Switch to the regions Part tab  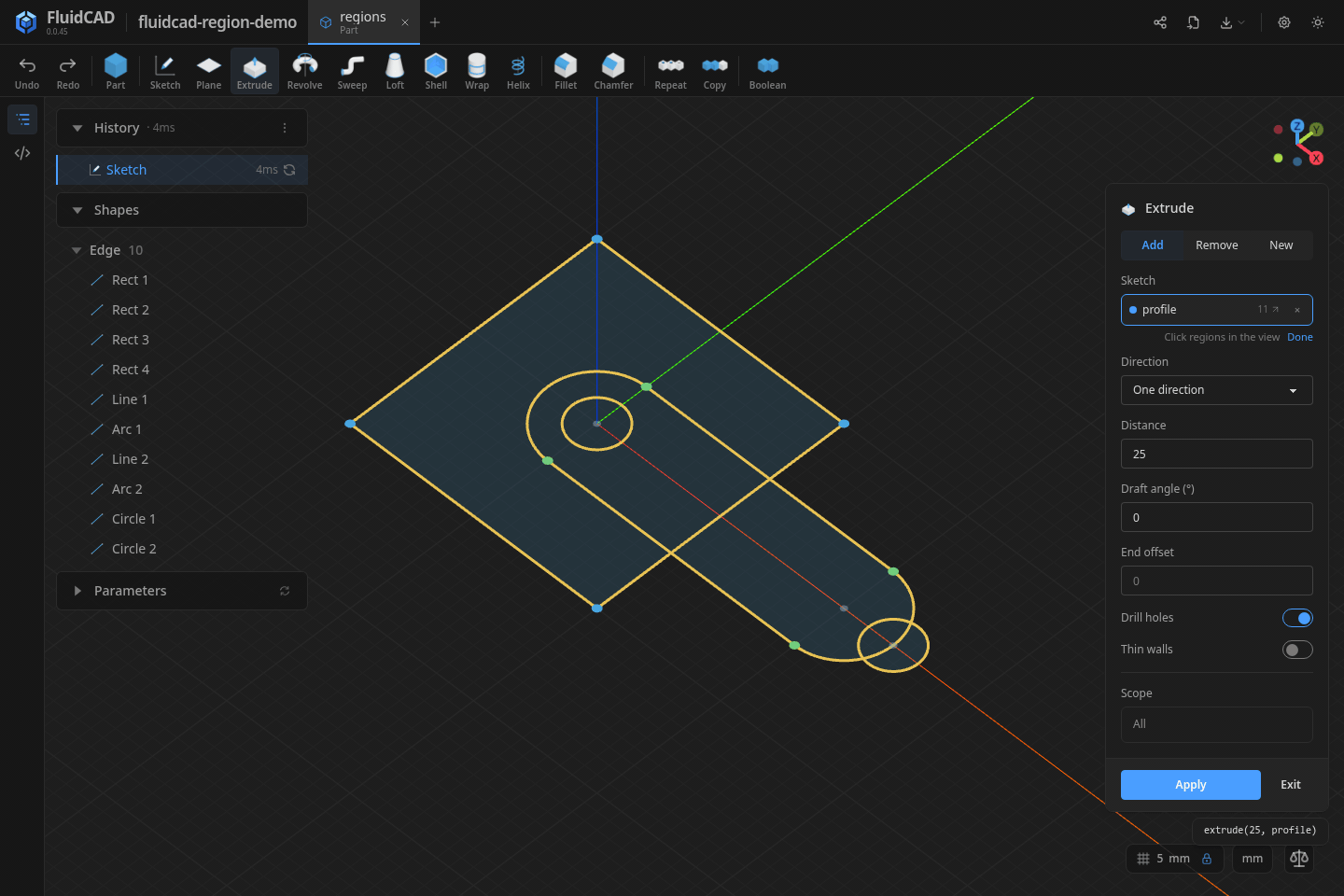363,22
